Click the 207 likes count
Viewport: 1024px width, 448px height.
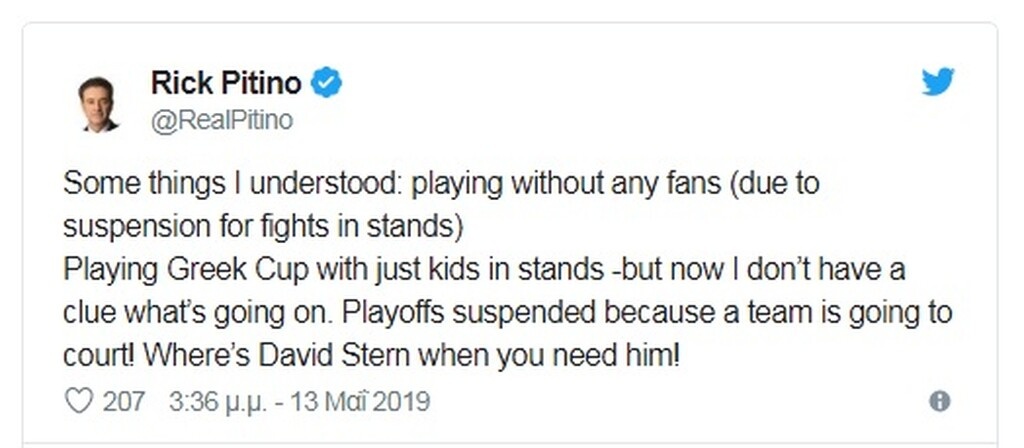pyautogui.click(x=124, y=402)
